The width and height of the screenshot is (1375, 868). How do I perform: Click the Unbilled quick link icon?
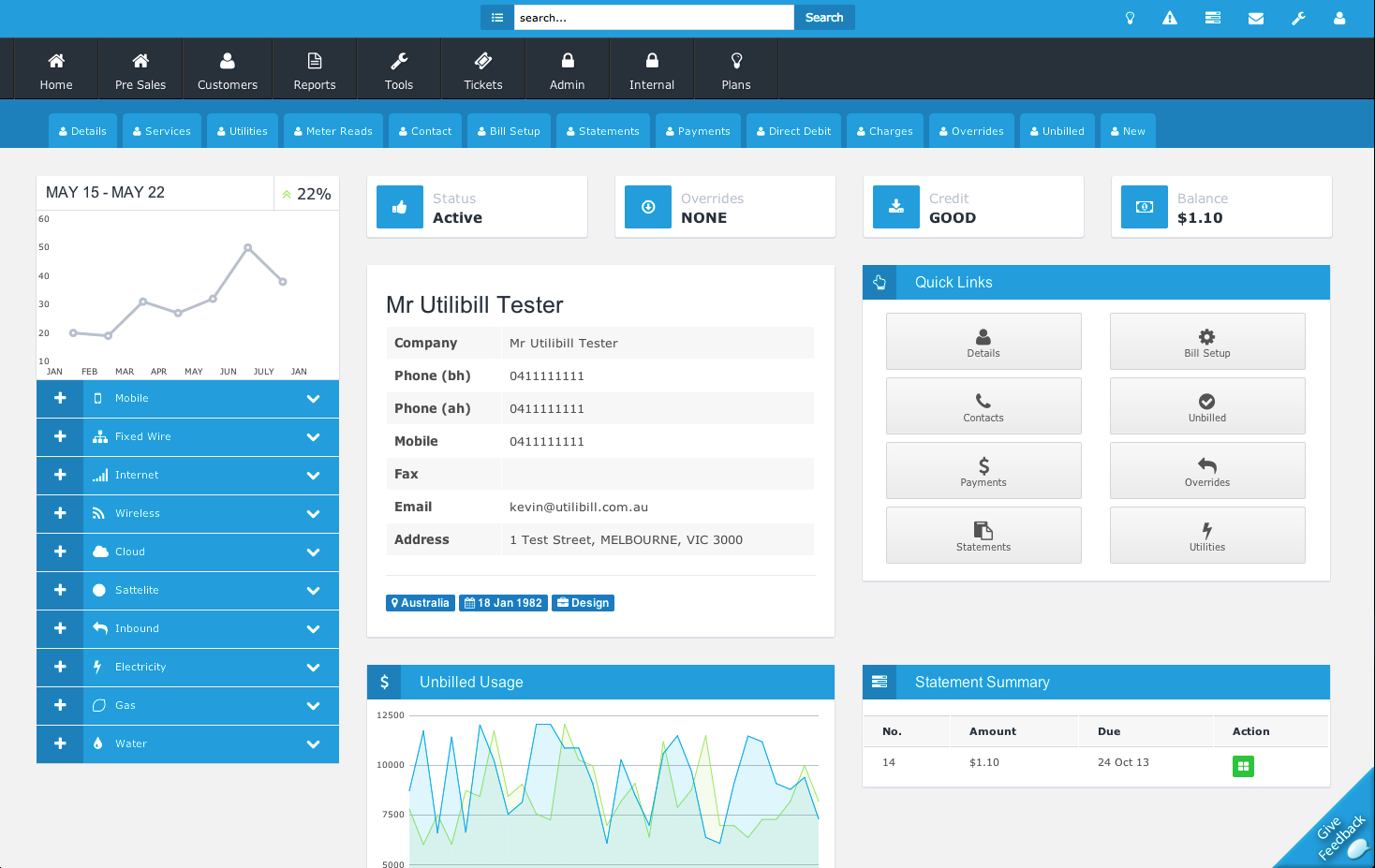[1206, 405]
